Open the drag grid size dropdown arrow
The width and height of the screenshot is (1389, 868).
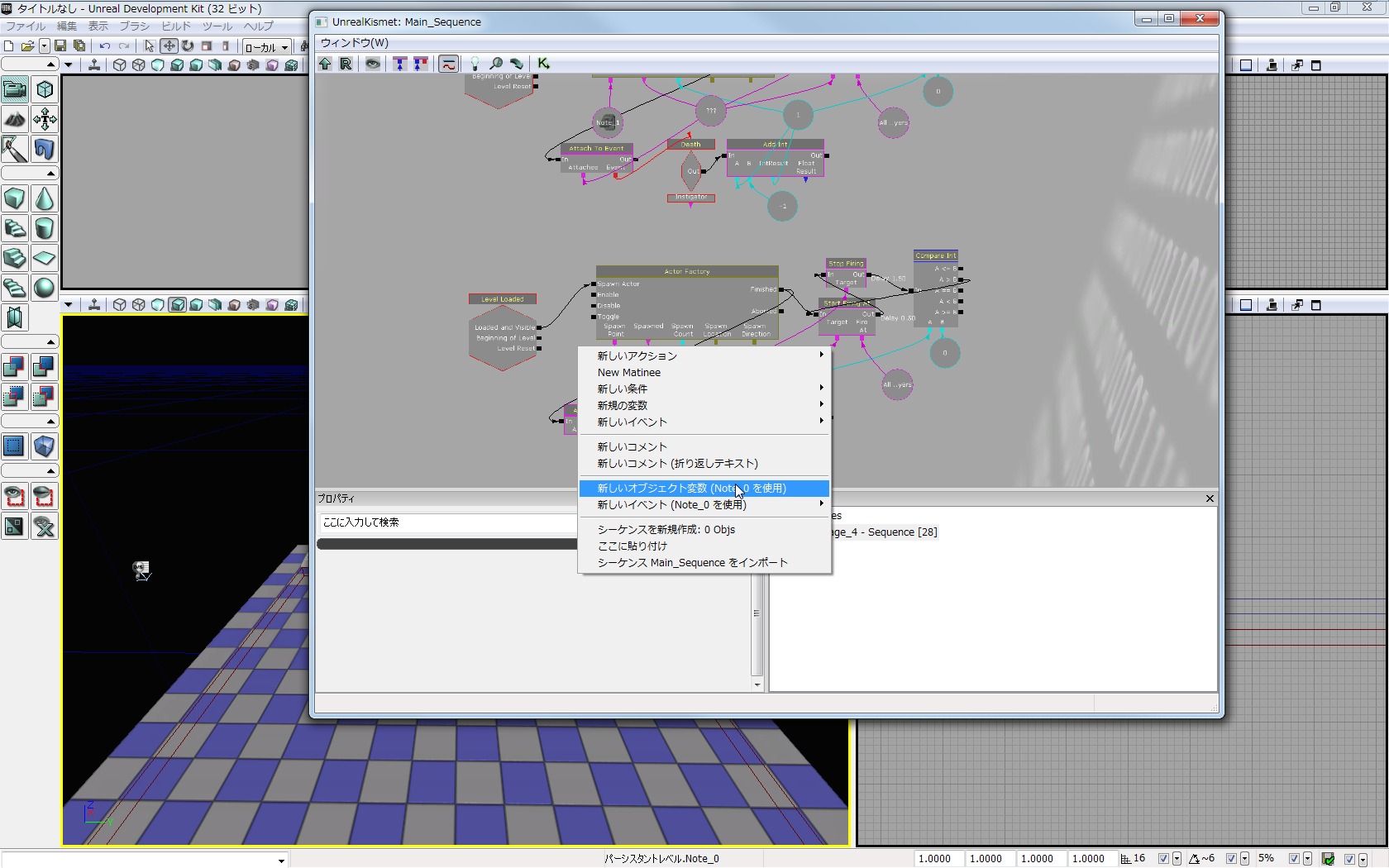tap(1177, 859)
